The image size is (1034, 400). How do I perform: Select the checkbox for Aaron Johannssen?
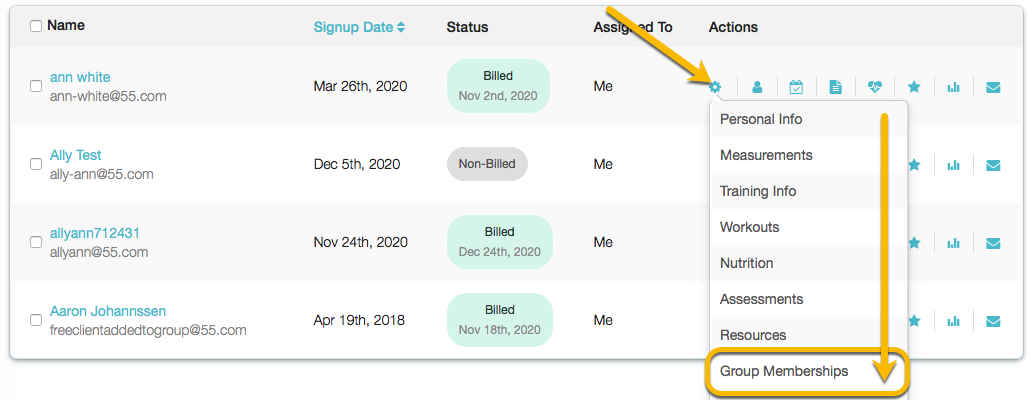point(36,321)
